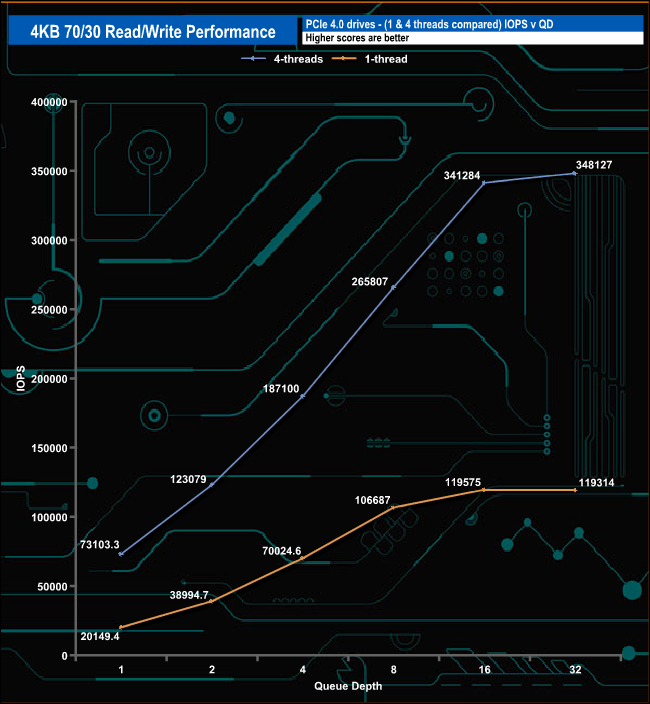Click the 4-threads data point at QD 4
650x704 pixels.
(302, 396)
